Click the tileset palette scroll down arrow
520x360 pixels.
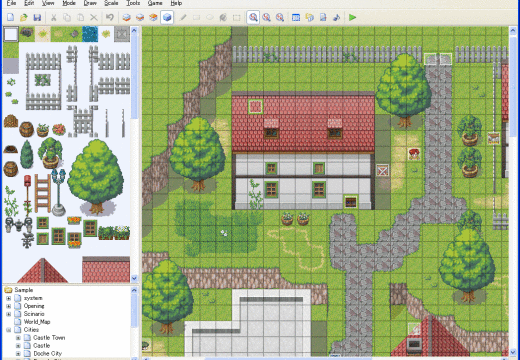(x=134, y=278)
